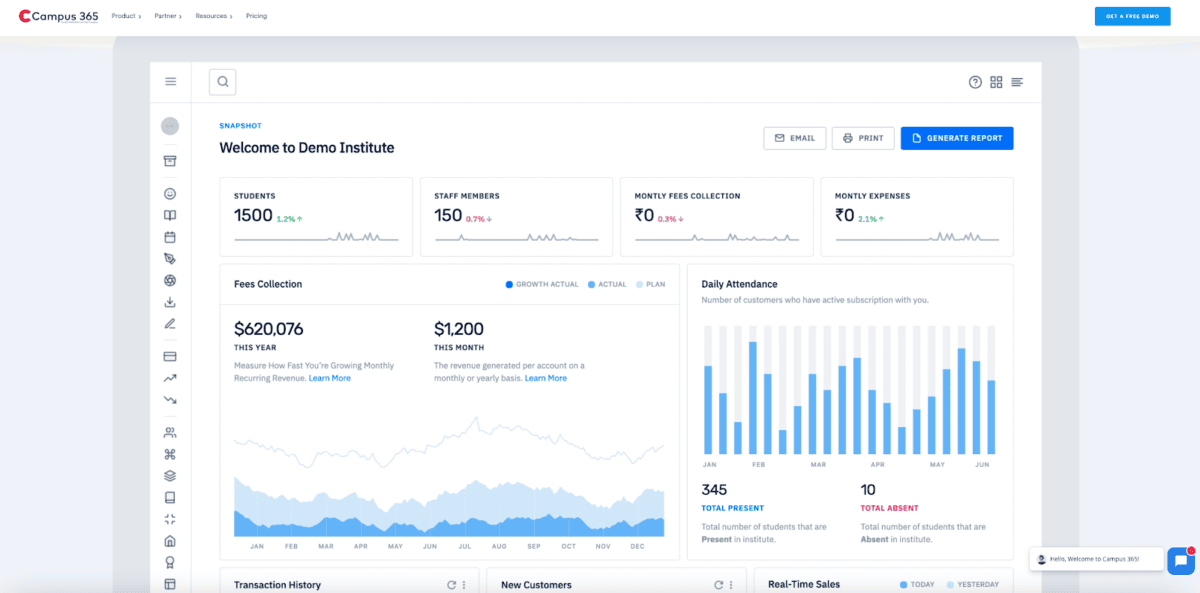Open the users group sidebar icon
1200x593 pixels.
coord(170,433)
